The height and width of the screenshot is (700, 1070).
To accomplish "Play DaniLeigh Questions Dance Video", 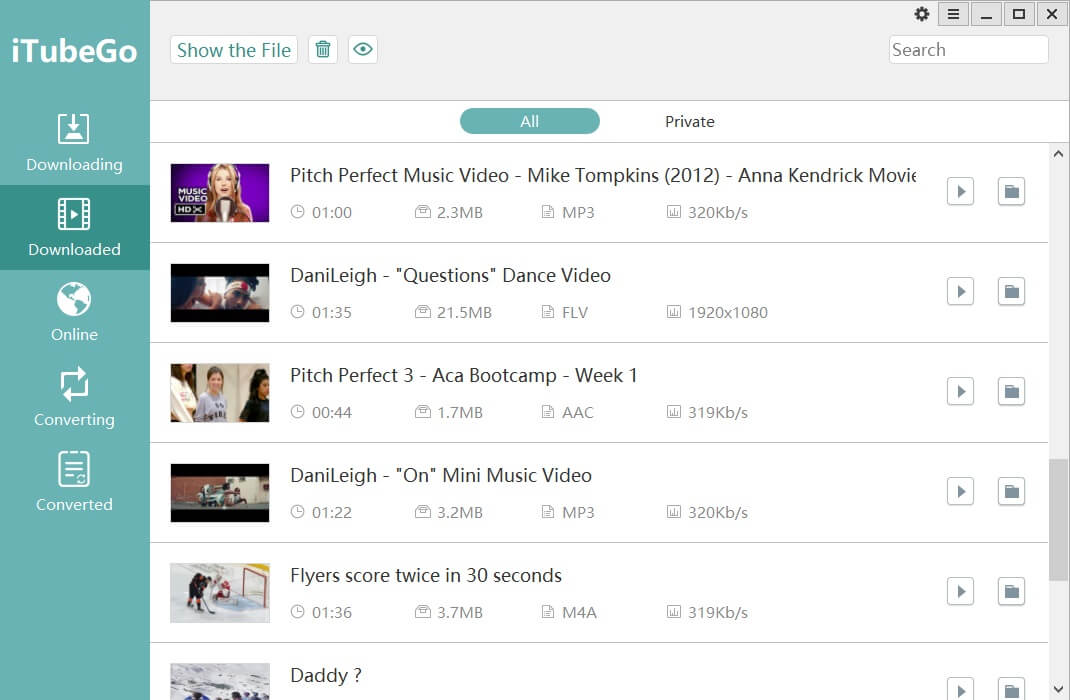I will pos(960,292).
